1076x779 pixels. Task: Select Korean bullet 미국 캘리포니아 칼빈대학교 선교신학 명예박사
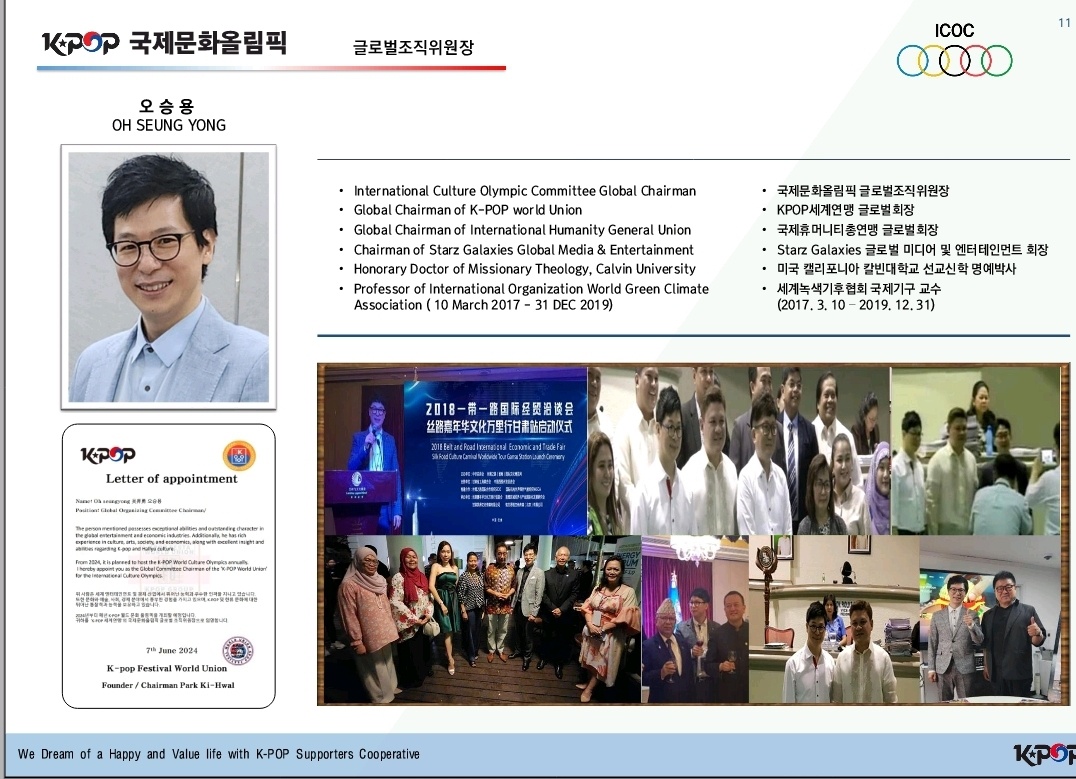896,269
